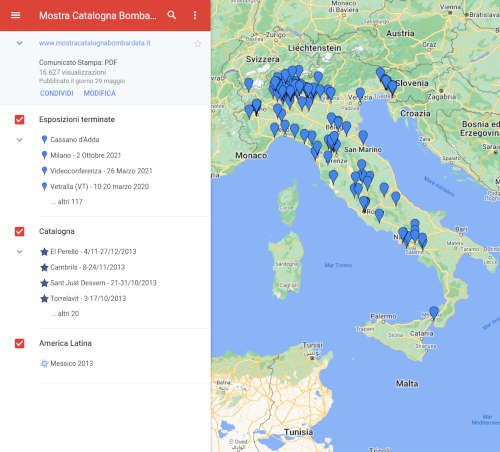The image size is (500, 452).
Task: Click polygon icon beside Messico 2013
Action: pyautogui.click(x=44, y=364)
